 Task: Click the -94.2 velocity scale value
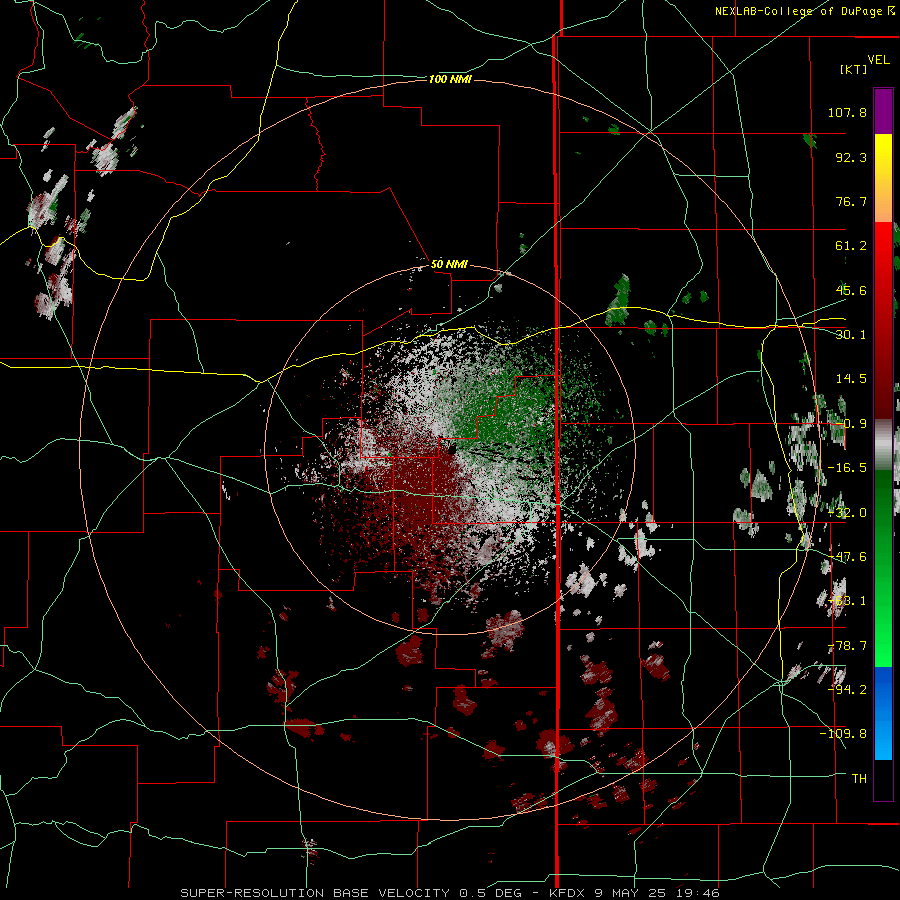tap(847, 689)
